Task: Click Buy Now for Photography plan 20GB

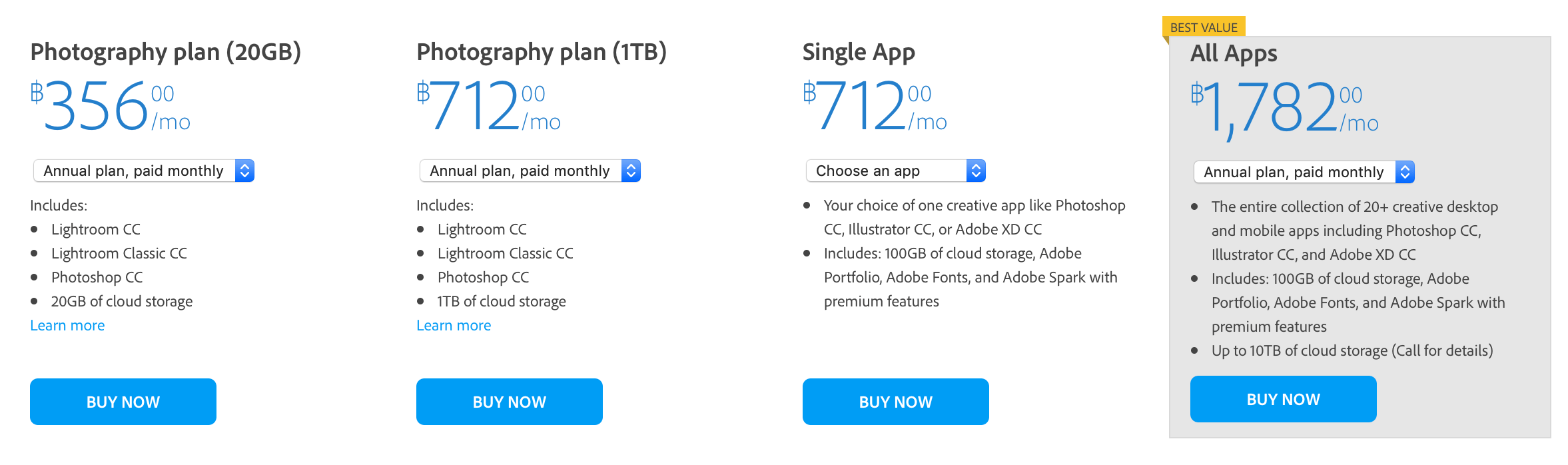Action: (x=123, y=402)
